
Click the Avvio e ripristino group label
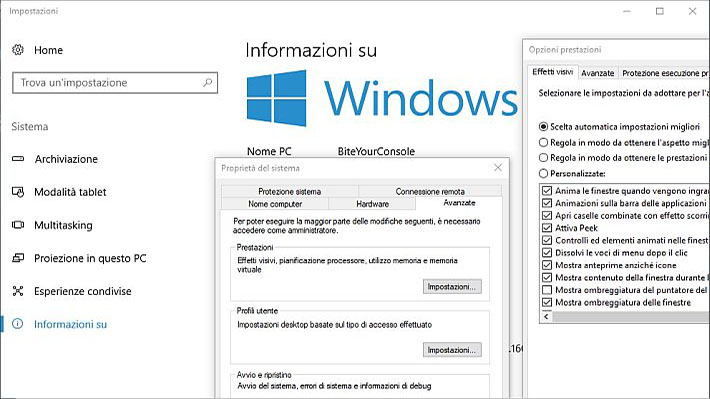(264, 375)
